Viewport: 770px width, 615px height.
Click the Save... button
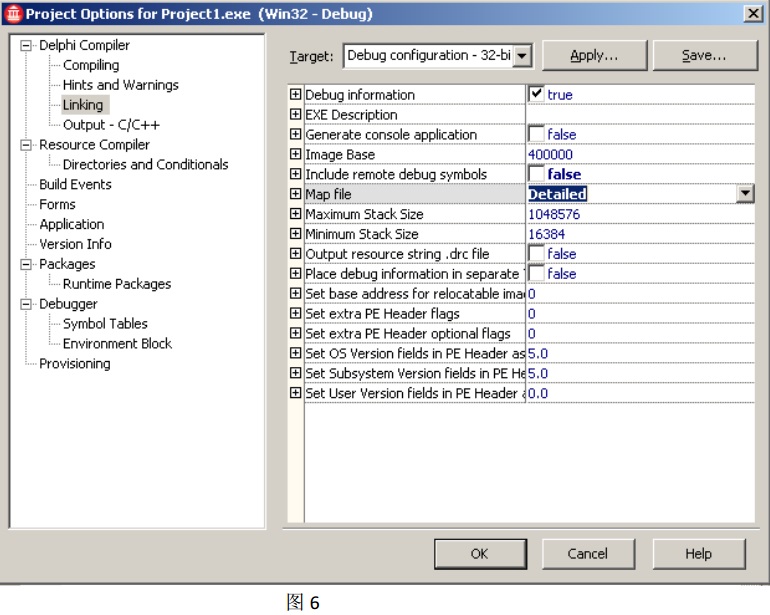click(703, 57)
